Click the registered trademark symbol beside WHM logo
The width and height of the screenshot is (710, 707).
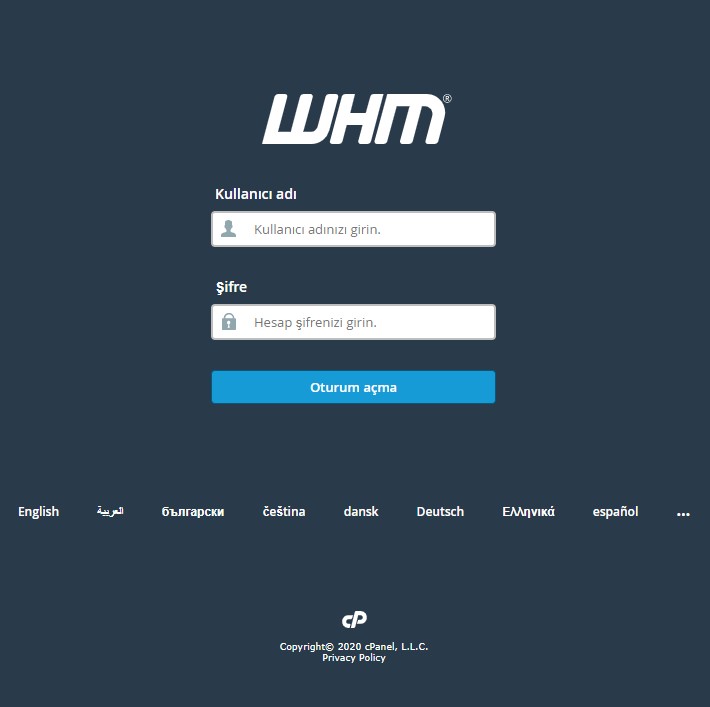click(x=447, y=99)
